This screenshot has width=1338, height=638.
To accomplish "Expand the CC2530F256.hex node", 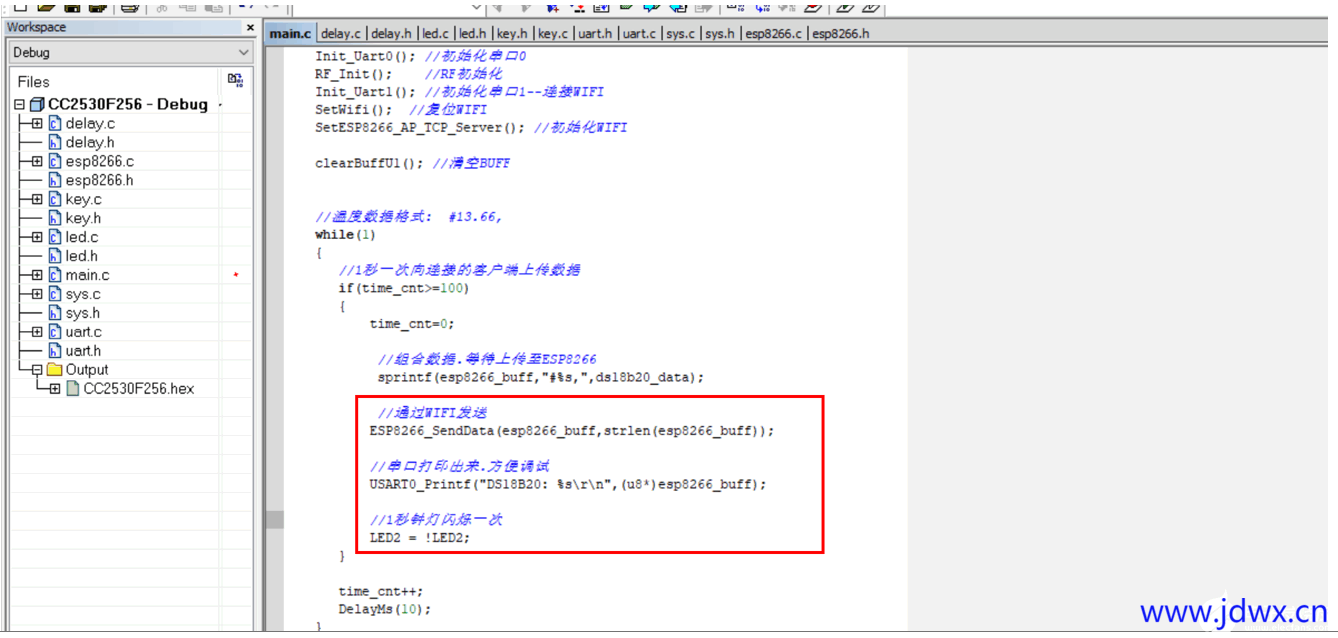I will pyautogui.click(x=55, y=389).
